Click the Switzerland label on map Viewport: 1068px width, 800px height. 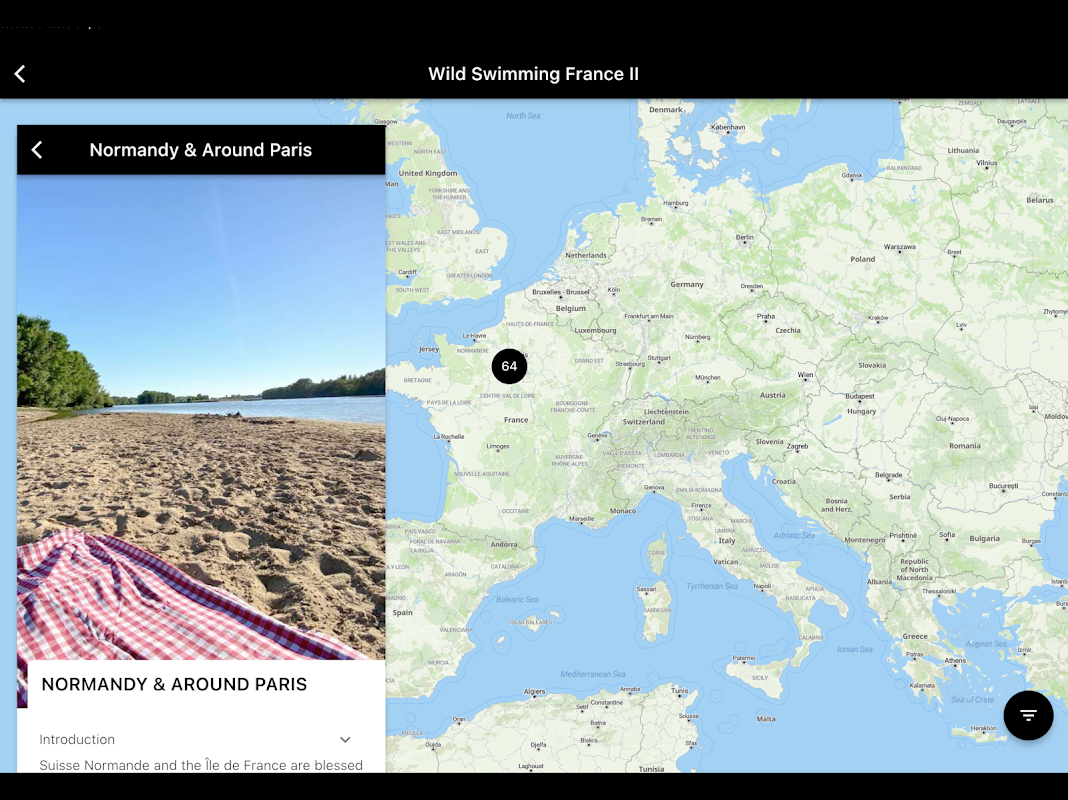point(643,421)
